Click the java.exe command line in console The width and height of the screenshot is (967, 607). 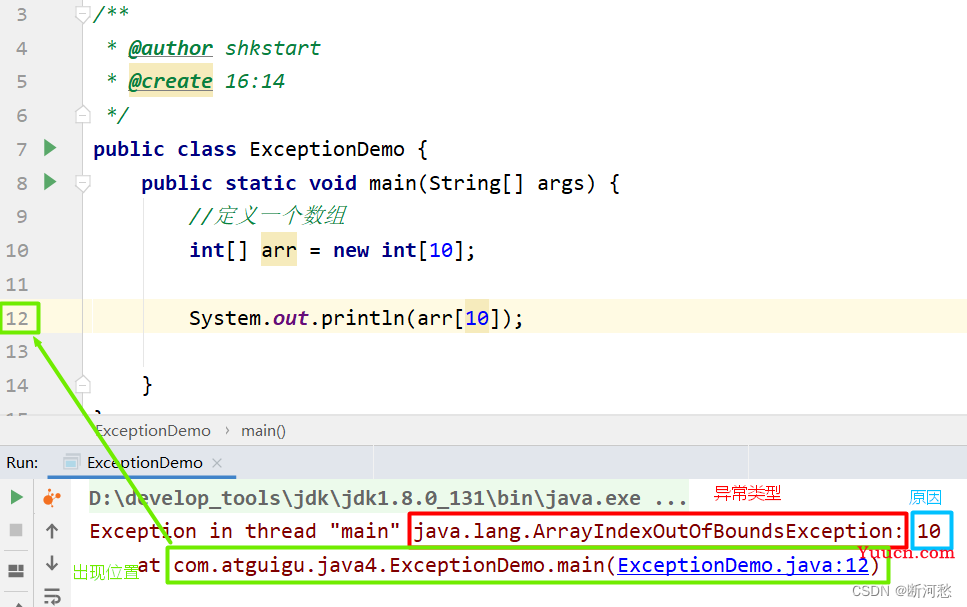tap(388, 498)
